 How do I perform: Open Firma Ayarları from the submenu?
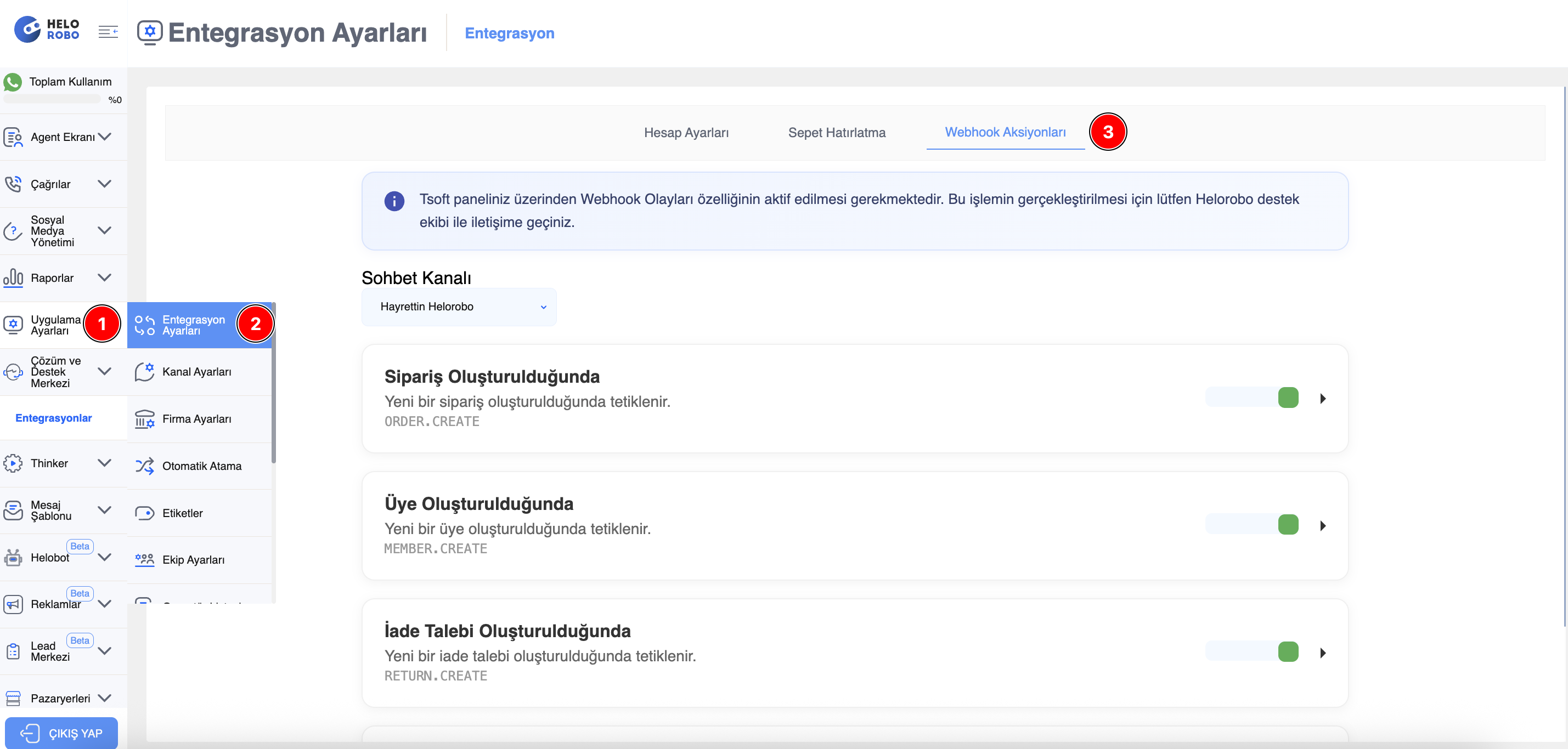200,418
